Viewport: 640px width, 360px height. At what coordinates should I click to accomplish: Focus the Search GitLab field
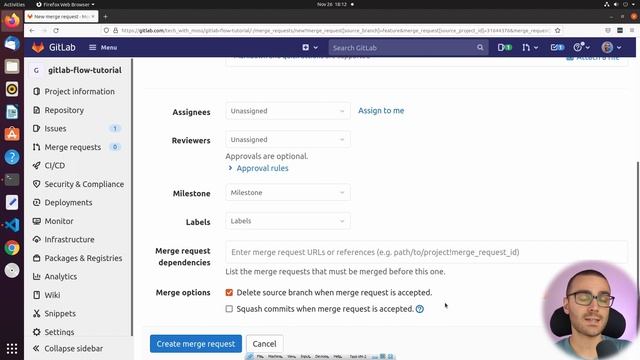pyautogui.click(x=408, y=48)
